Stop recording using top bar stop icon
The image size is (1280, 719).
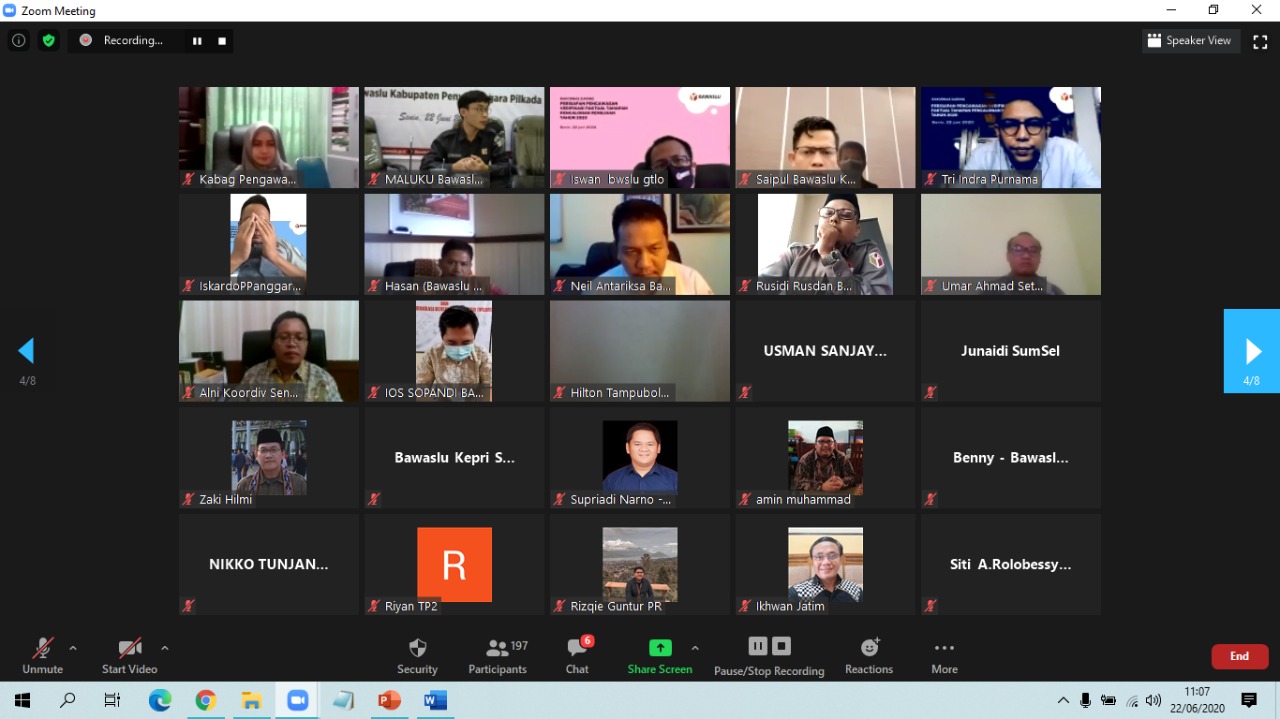tap(222, 41)
